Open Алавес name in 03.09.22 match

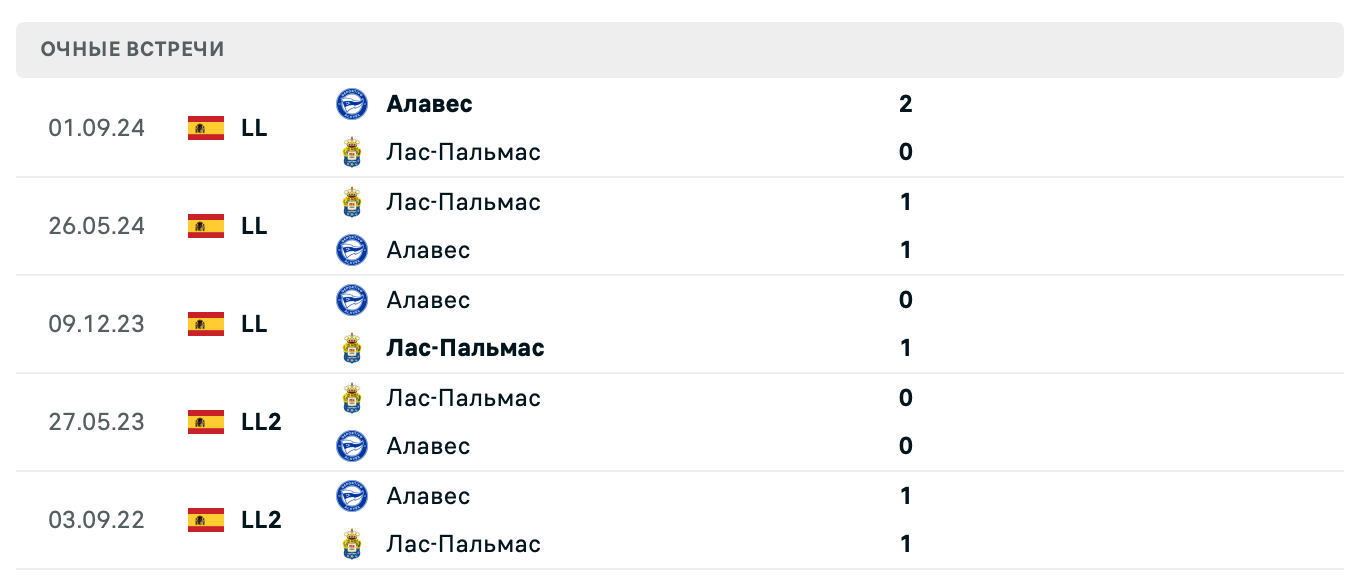click(x=428, y=496)
